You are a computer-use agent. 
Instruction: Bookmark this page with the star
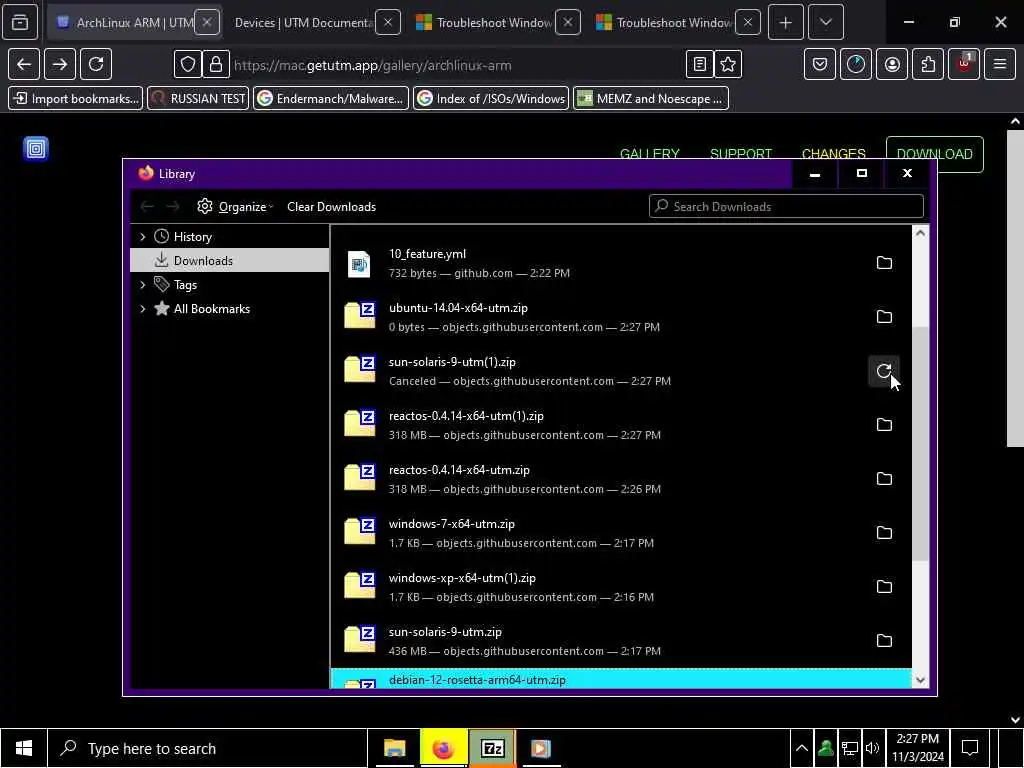click(x=728, y=64)
